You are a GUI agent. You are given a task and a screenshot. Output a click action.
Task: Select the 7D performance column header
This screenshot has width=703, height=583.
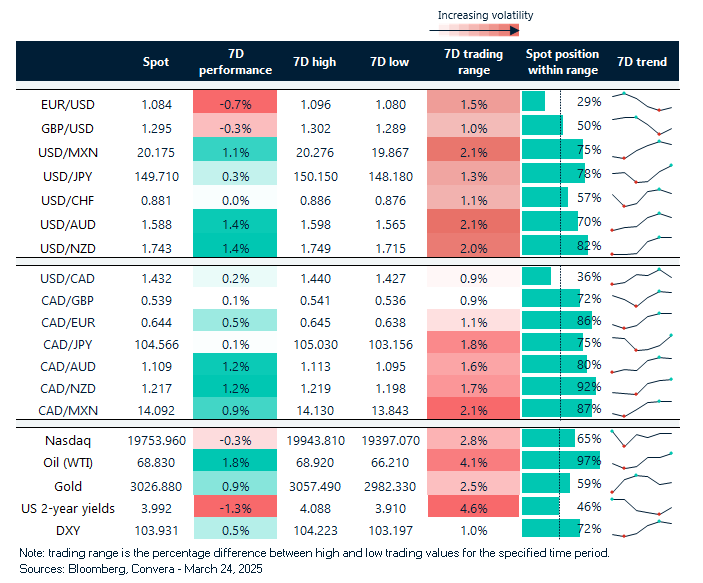(236, 62)
